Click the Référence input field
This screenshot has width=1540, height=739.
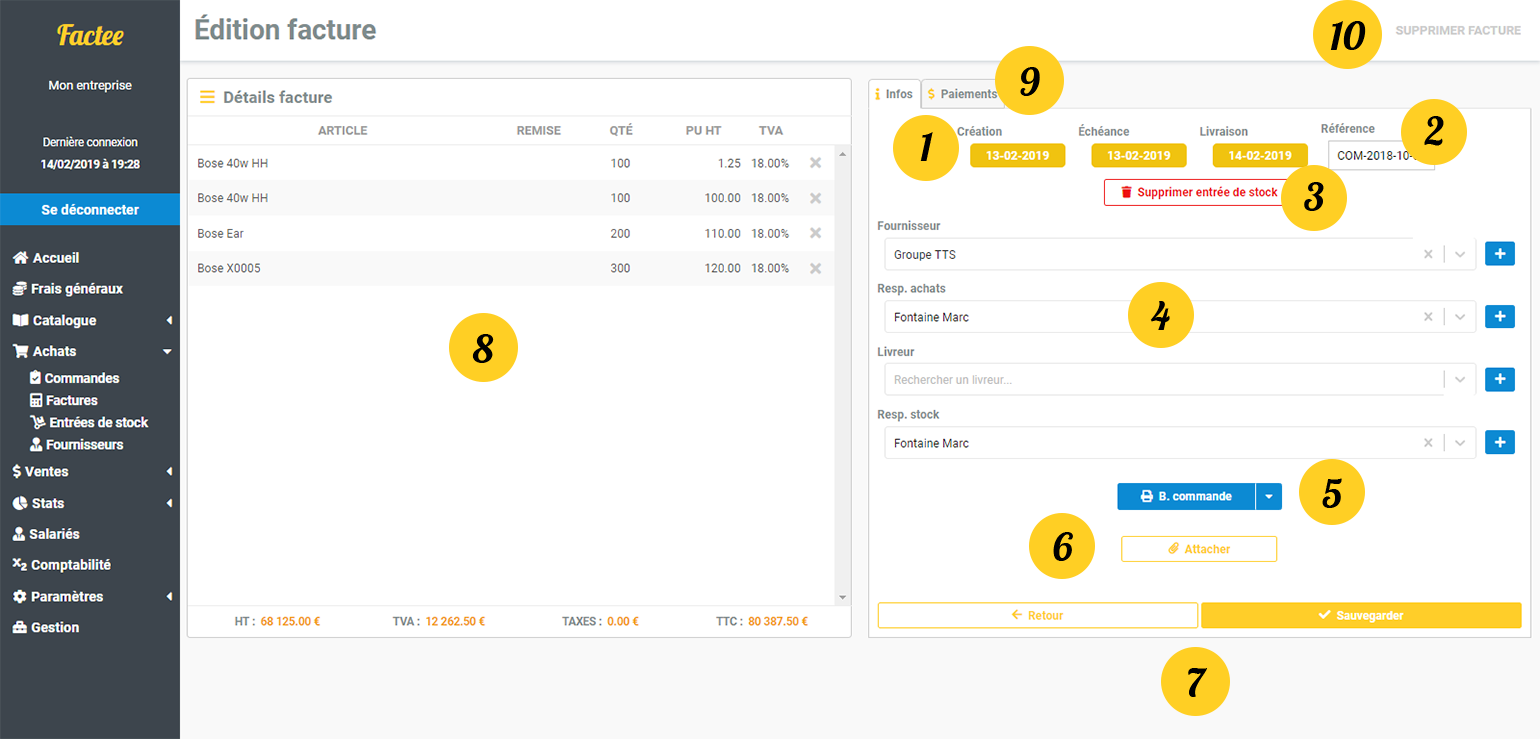coord(1380,156)
